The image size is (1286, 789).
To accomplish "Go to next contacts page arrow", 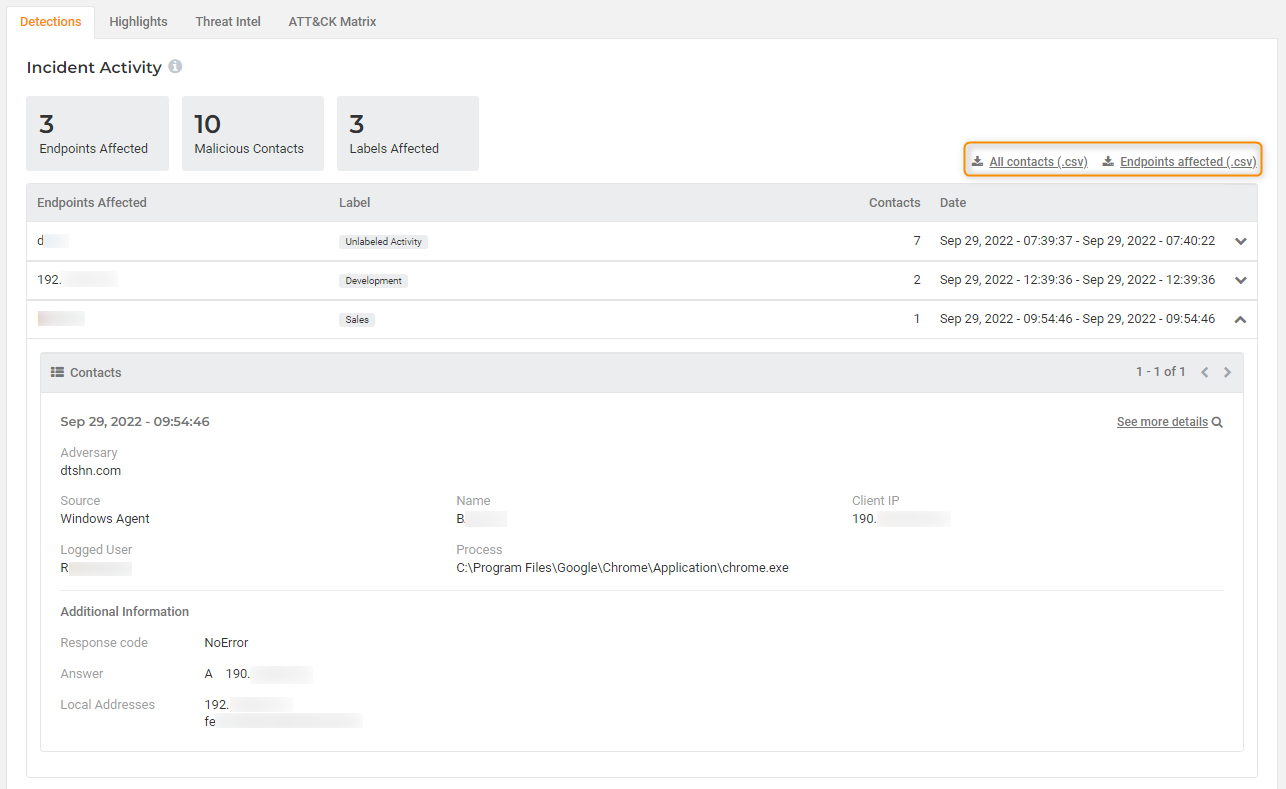I will click(1227, 372).
